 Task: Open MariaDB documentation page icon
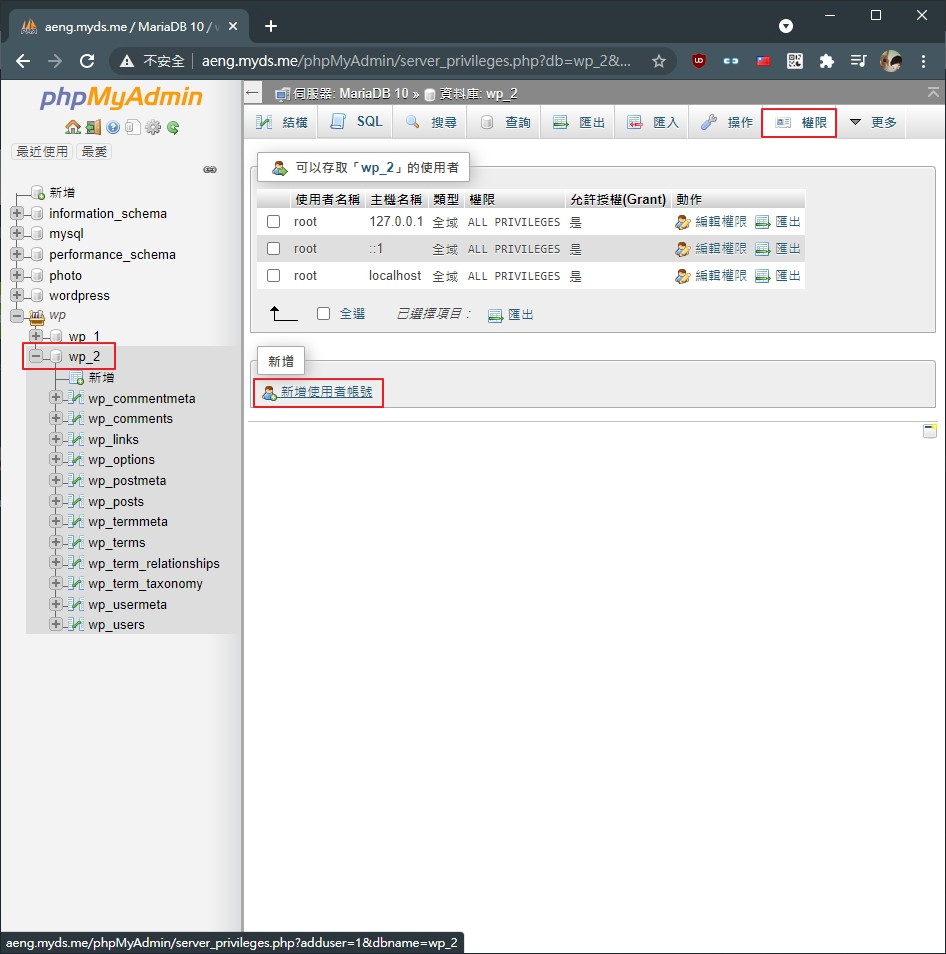coord(133,127)
